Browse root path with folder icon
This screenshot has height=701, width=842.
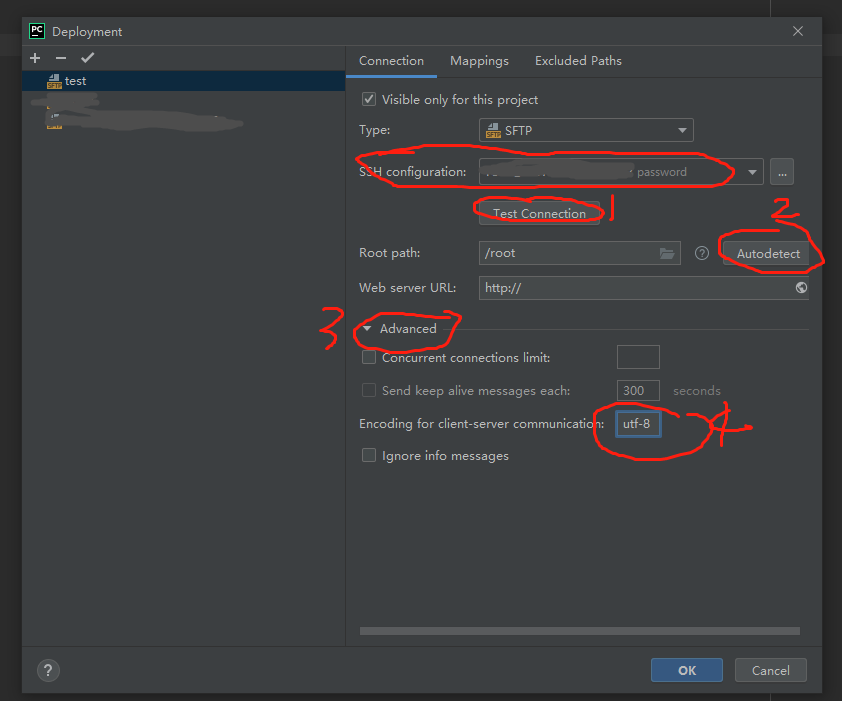click(667, 253)
